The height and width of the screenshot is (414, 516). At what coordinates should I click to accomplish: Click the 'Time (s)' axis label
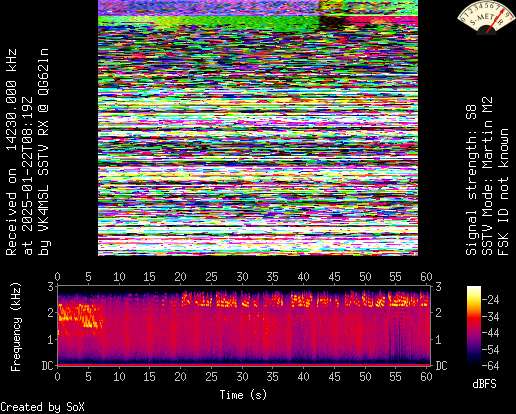(x=243, y=395)
